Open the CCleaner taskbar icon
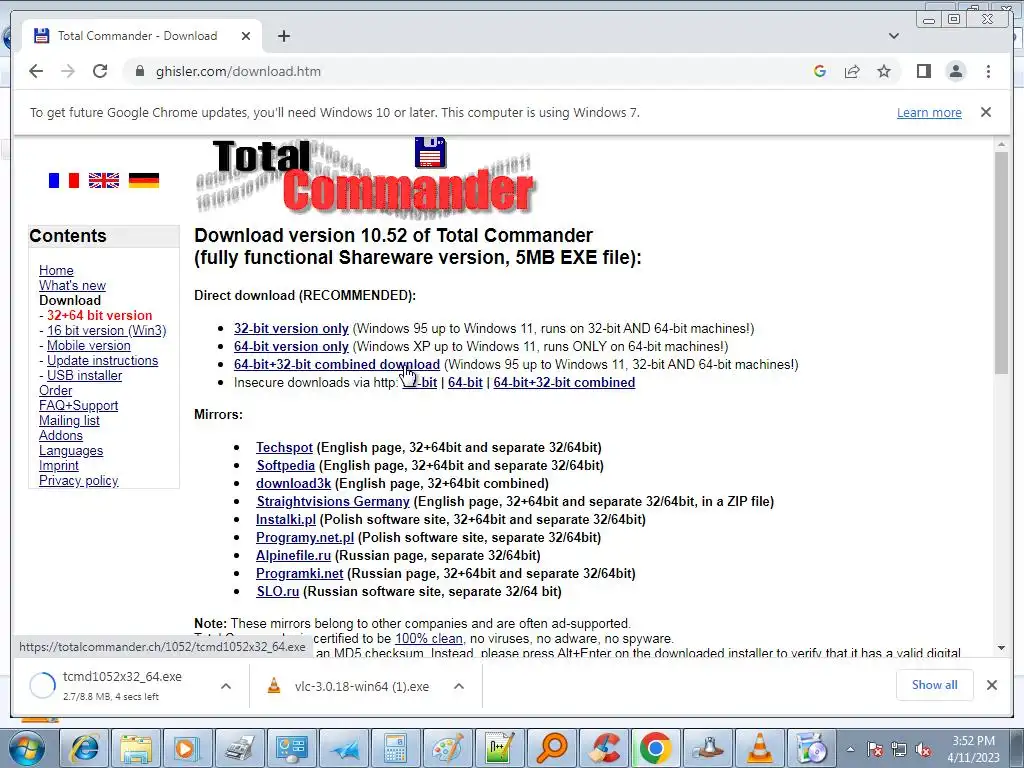 coord(604,748)
